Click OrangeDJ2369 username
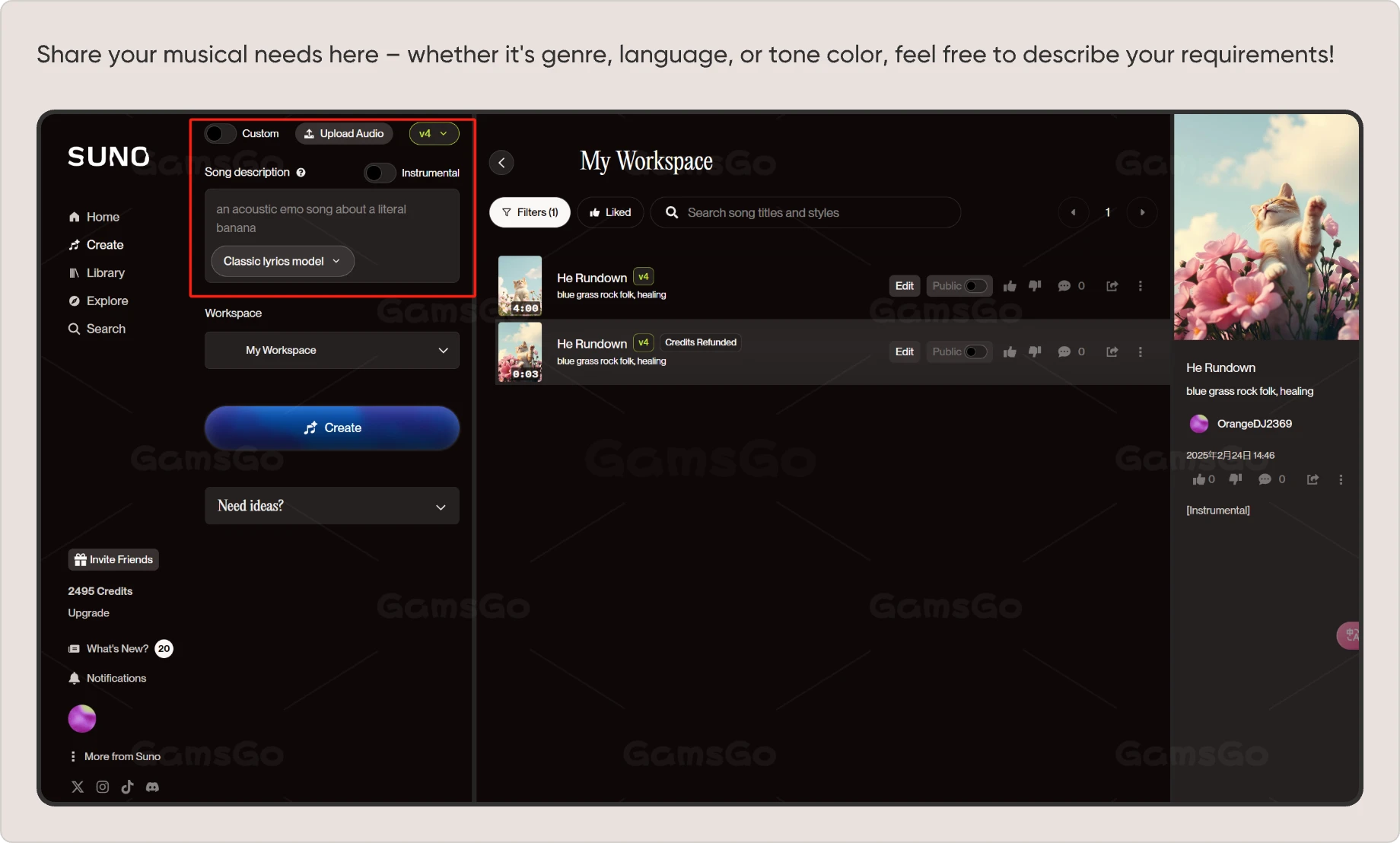Screen dimensions: 1400x843 coord(1254,424)
